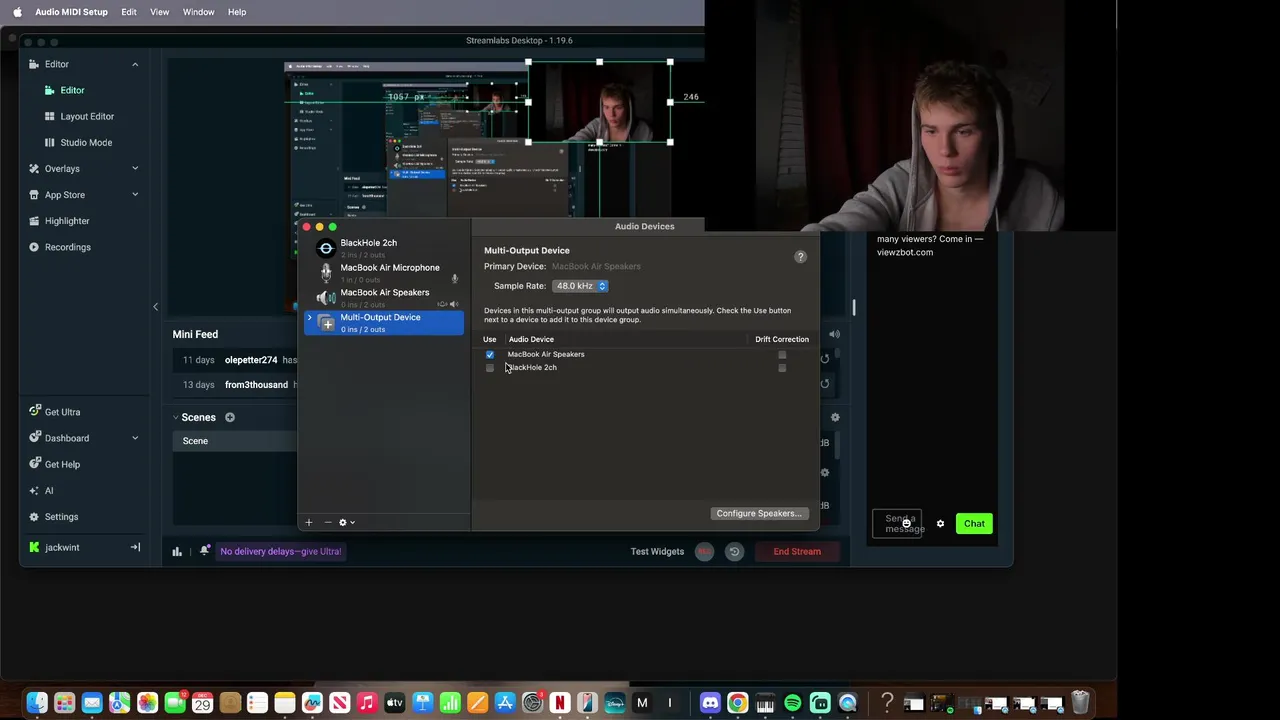Click the jackwint account entry
Screen dimensions: 1280x720
(x=62, y=547)
